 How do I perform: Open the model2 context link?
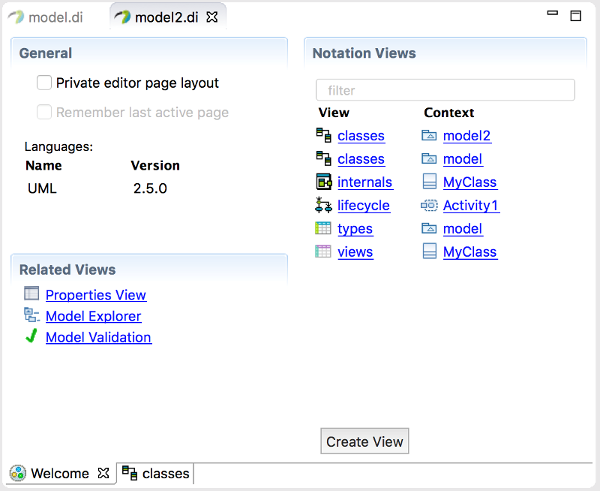tap(467, 136)
